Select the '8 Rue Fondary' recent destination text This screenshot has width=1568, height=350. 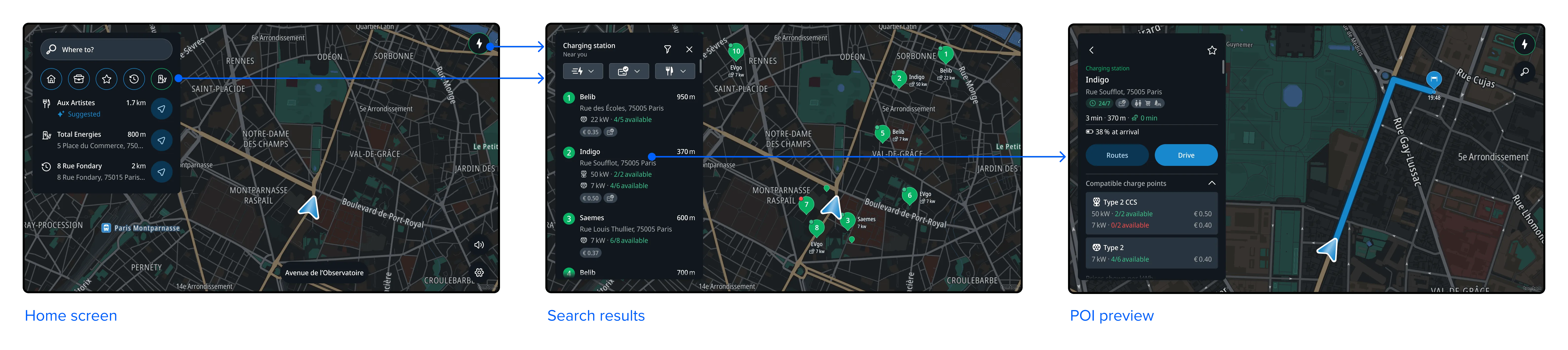point(79,166)
